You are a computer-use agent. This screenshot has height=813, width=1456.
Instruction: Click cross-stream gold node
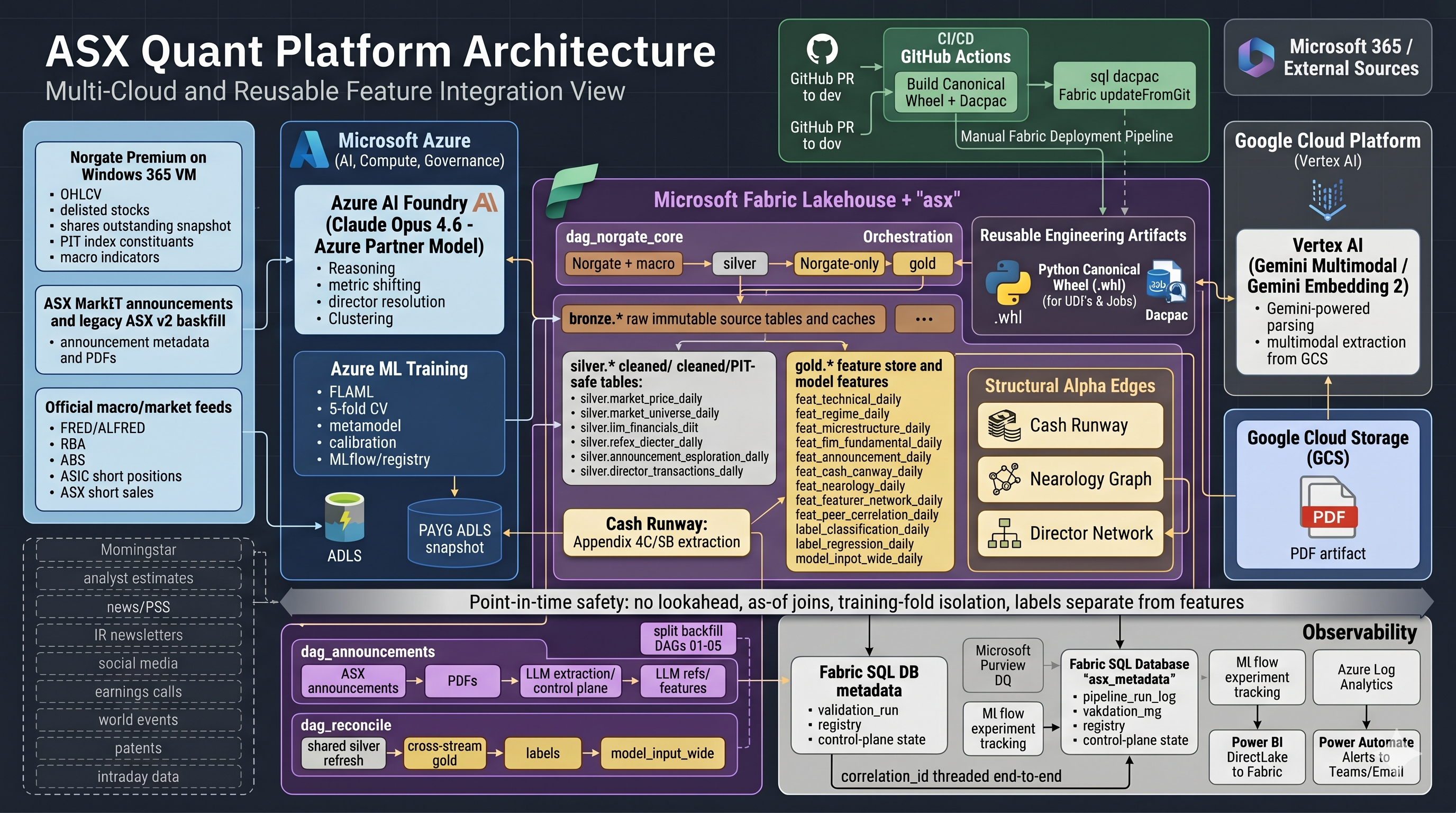[445, 753]
